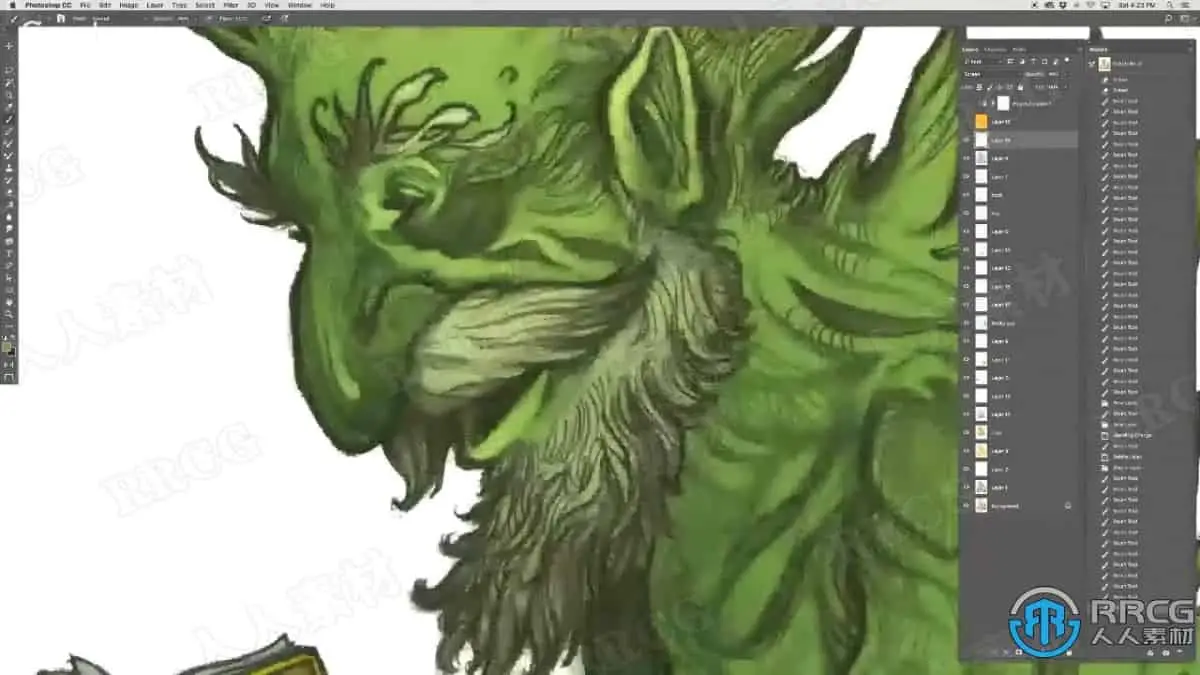Toggle airbrush mode in options bar
The width and height of the screenshot is (1200, 675).
pos(267,18)
